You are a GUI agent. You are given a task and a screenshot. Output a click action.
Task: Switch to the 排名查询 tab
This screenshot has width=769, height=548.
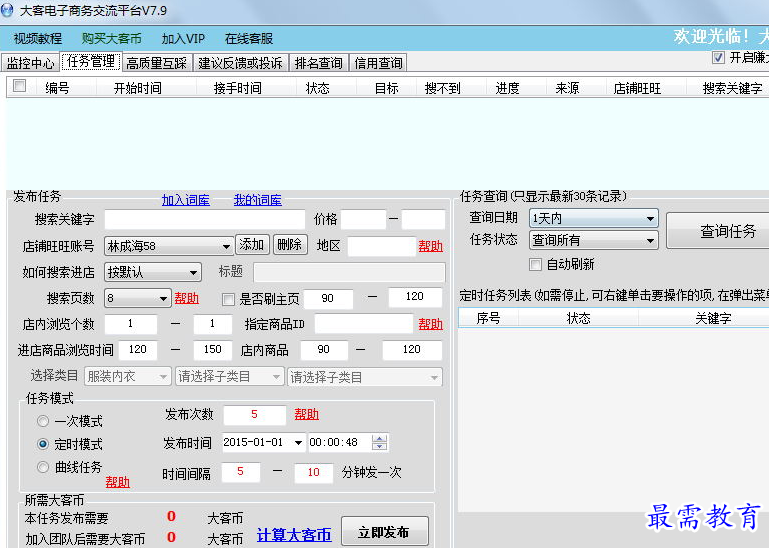pos(318,63)
